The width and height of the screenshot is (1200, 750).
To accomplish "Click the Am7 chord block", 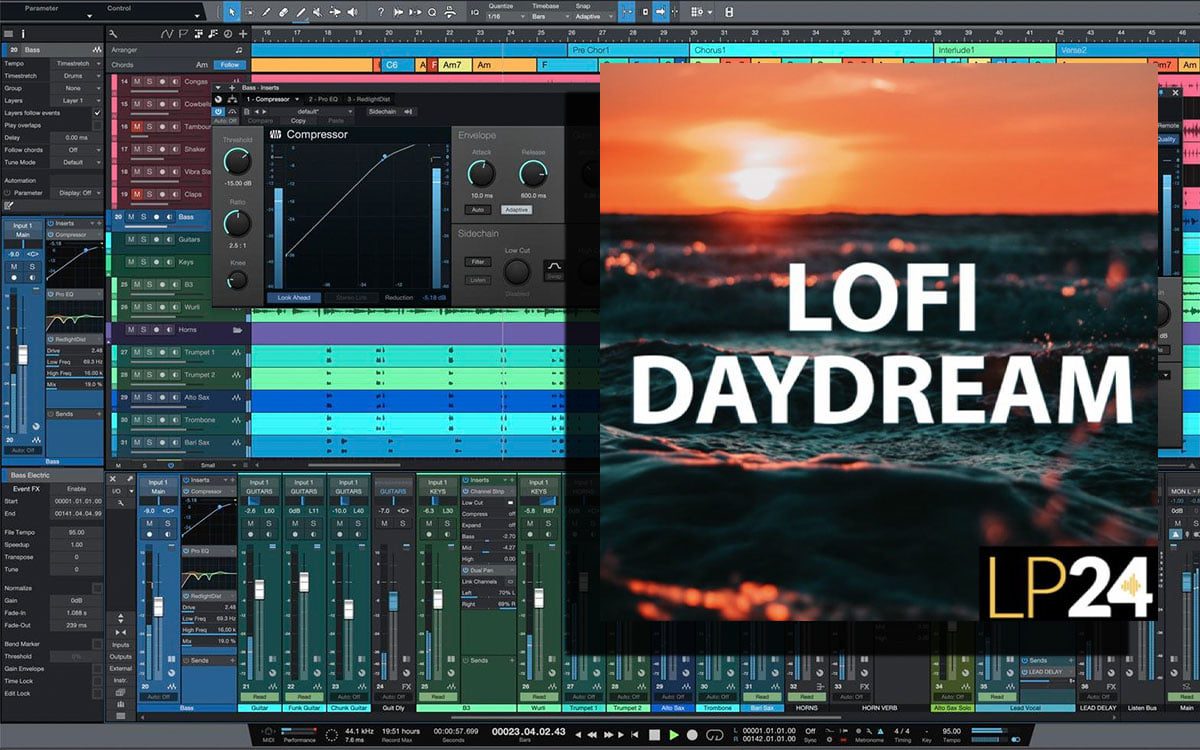I will (x=454, y=65).
